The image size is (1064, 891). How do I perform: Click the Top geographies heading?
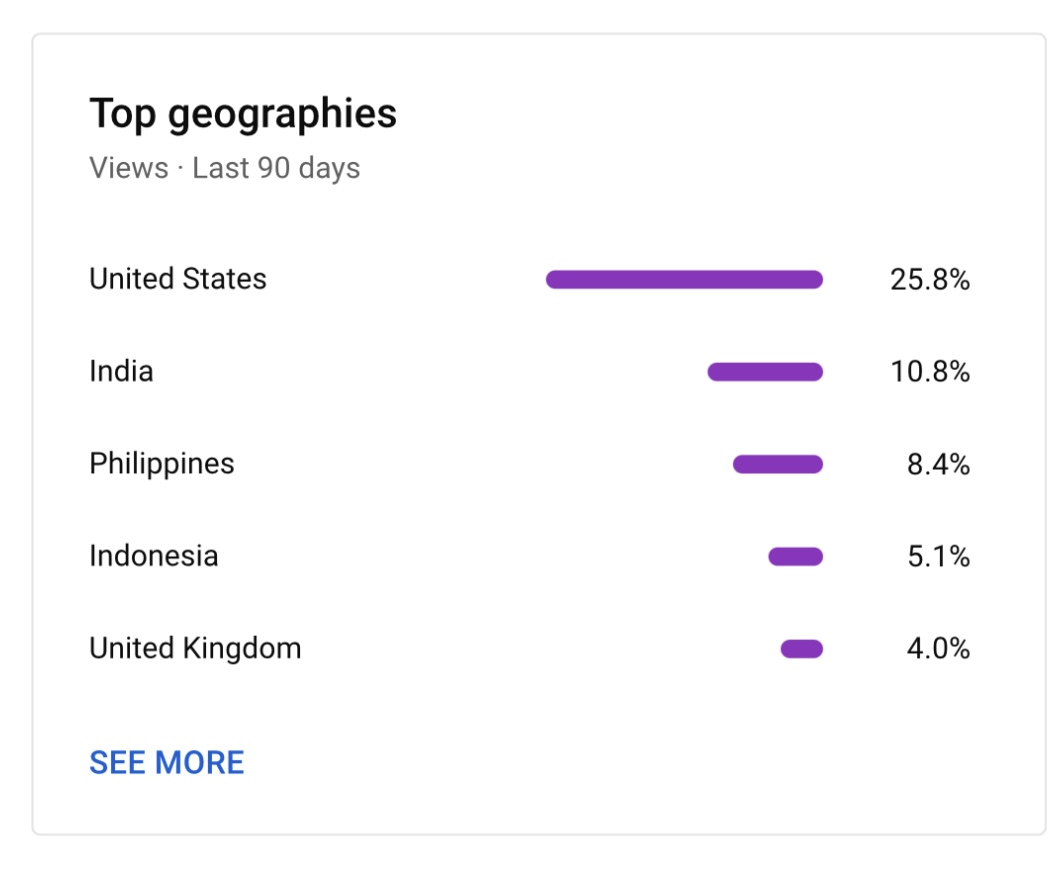(243, 114)
